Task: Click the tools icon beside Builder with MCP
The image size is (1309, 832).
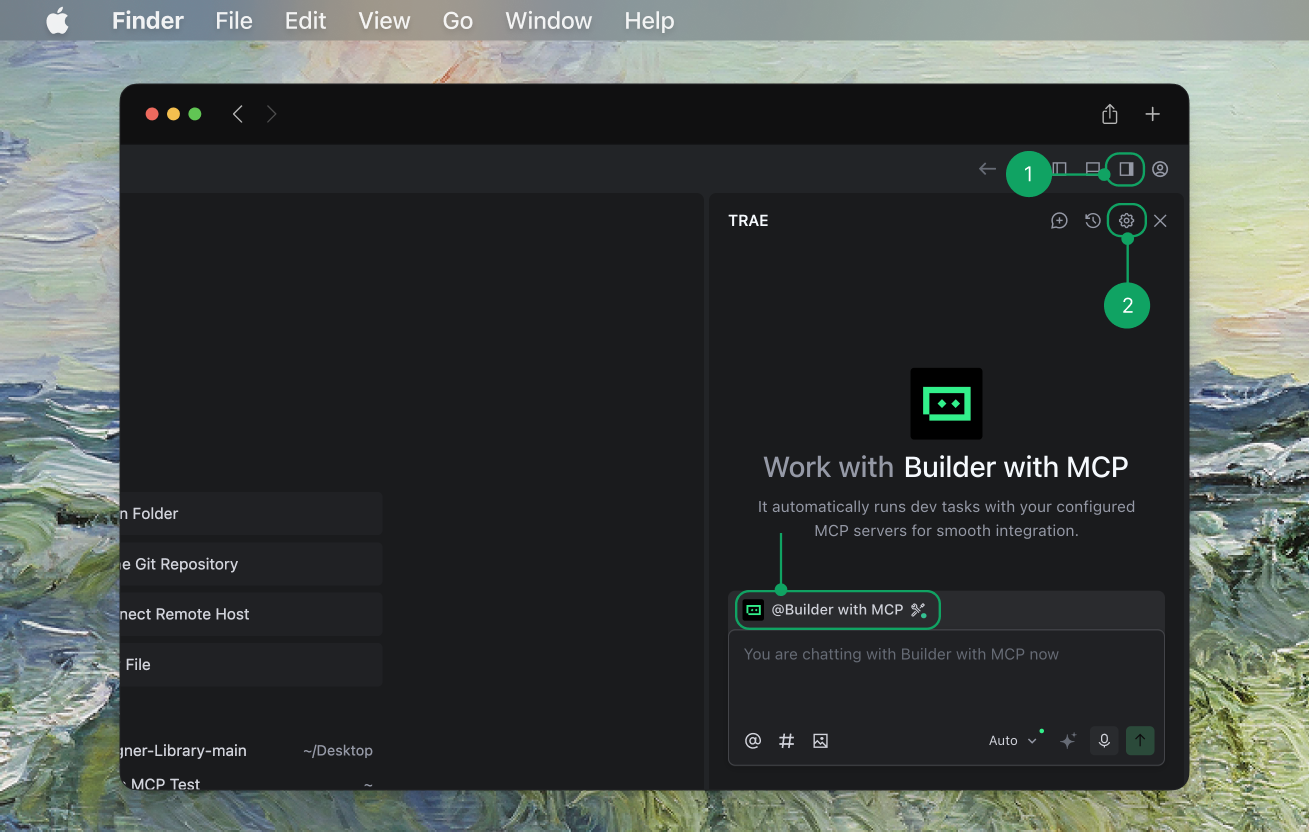Action: pyautogui.click(x=919, y=610)
